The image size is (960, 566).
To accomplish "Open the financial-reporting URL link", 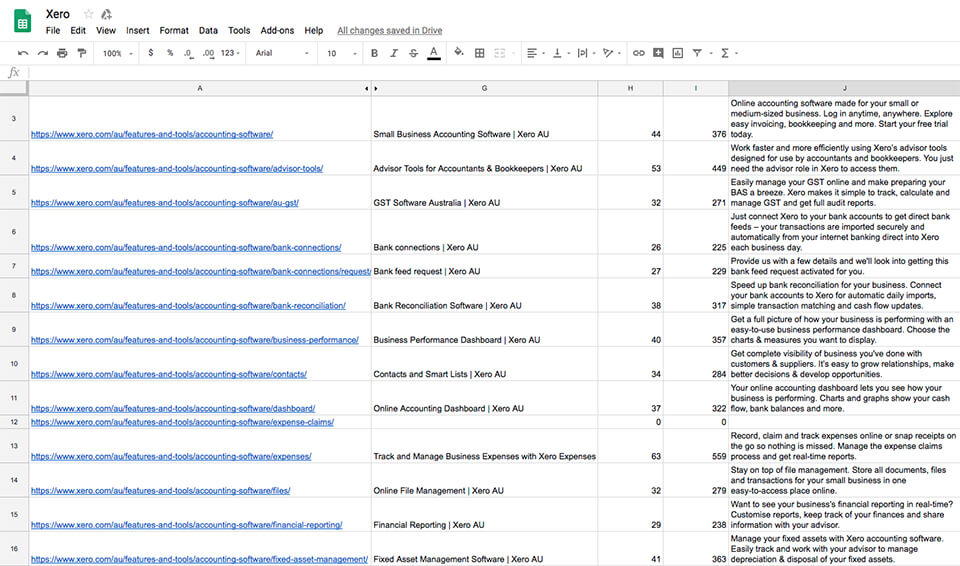I will tap(187, 525).
